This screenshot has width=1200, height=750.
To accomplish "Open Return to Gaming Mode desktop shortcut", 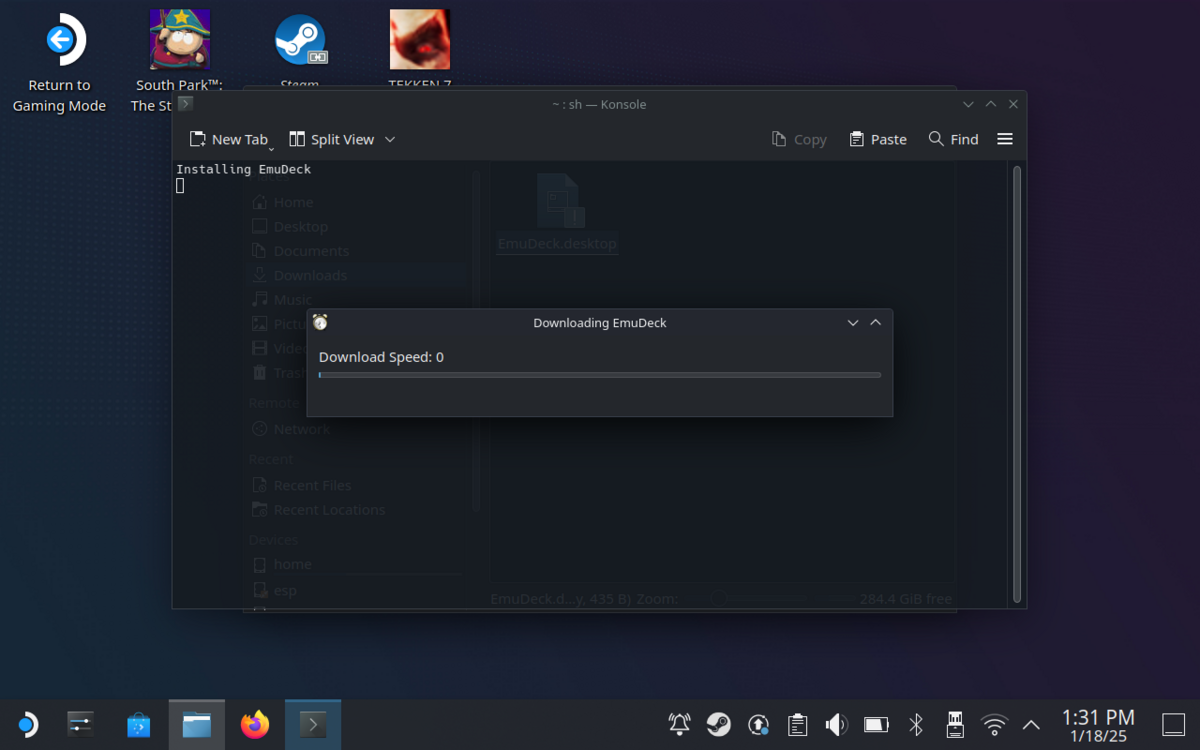I will [x=59, y=62].
